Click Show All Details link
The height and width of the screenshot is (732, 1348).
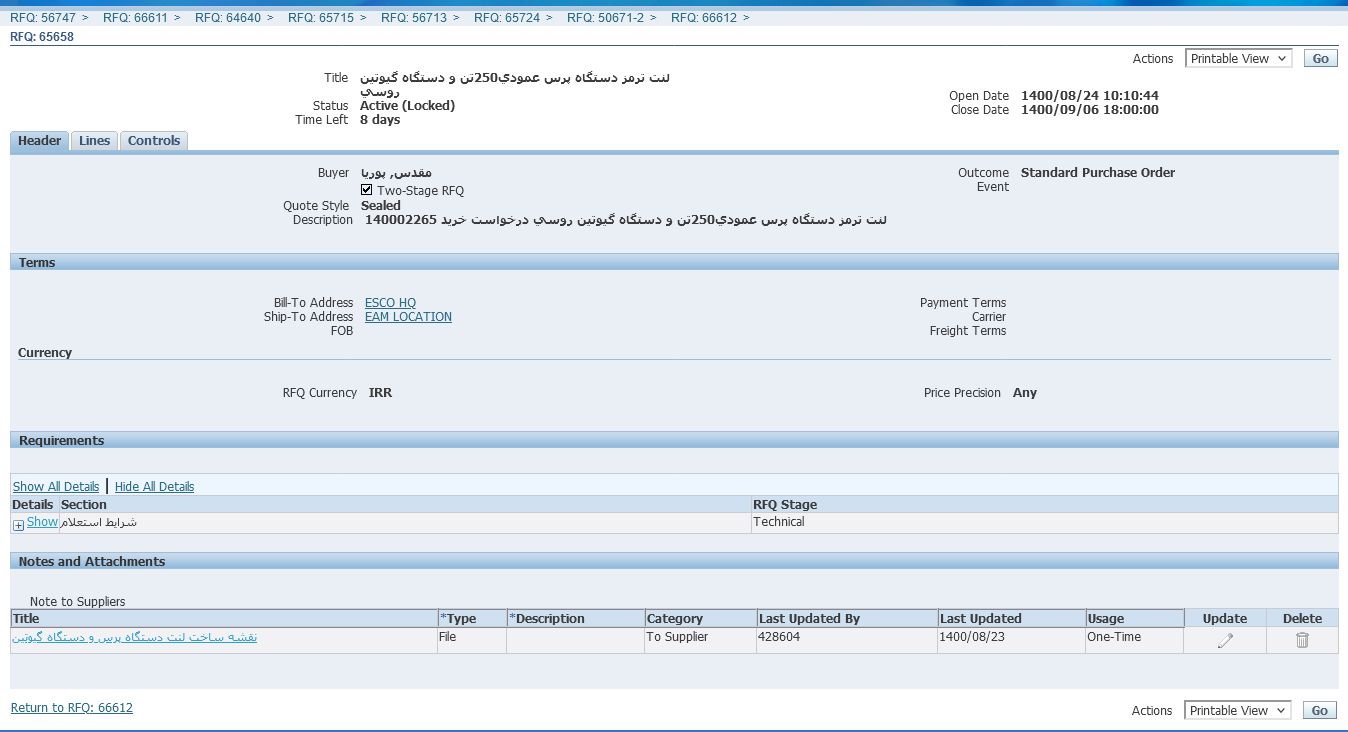click(56, 487)
